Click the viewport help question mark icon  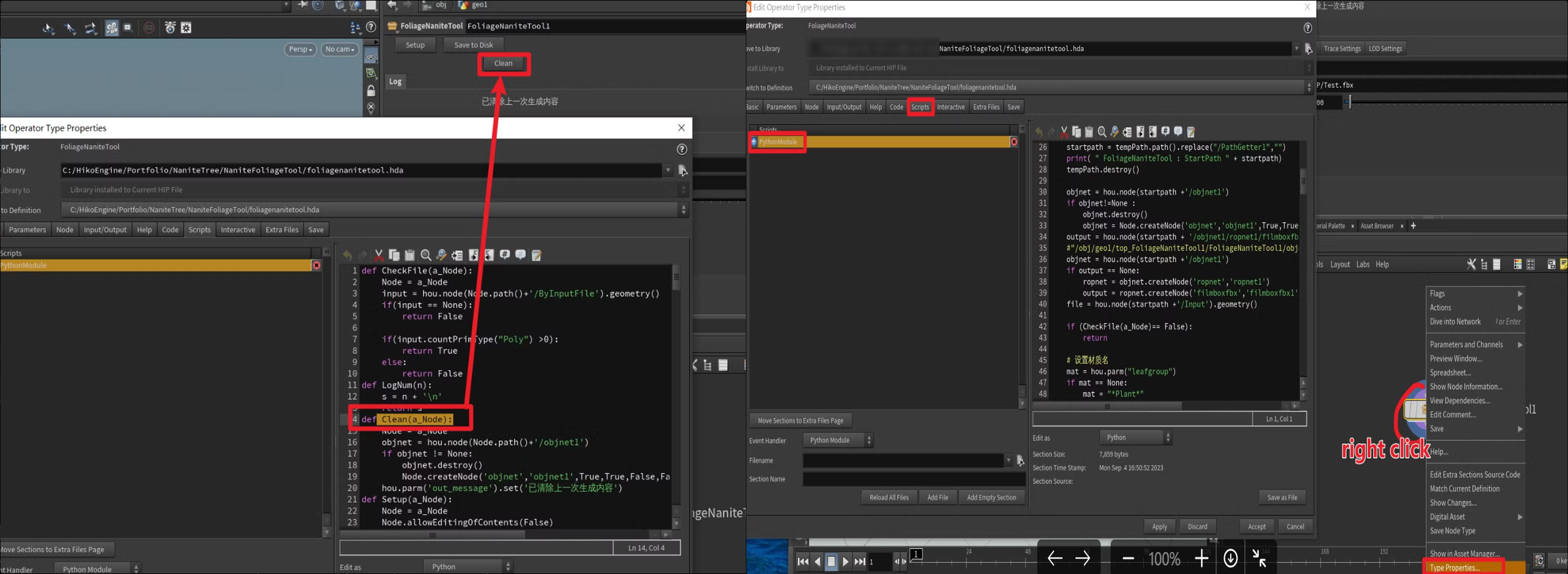point(371,27)
